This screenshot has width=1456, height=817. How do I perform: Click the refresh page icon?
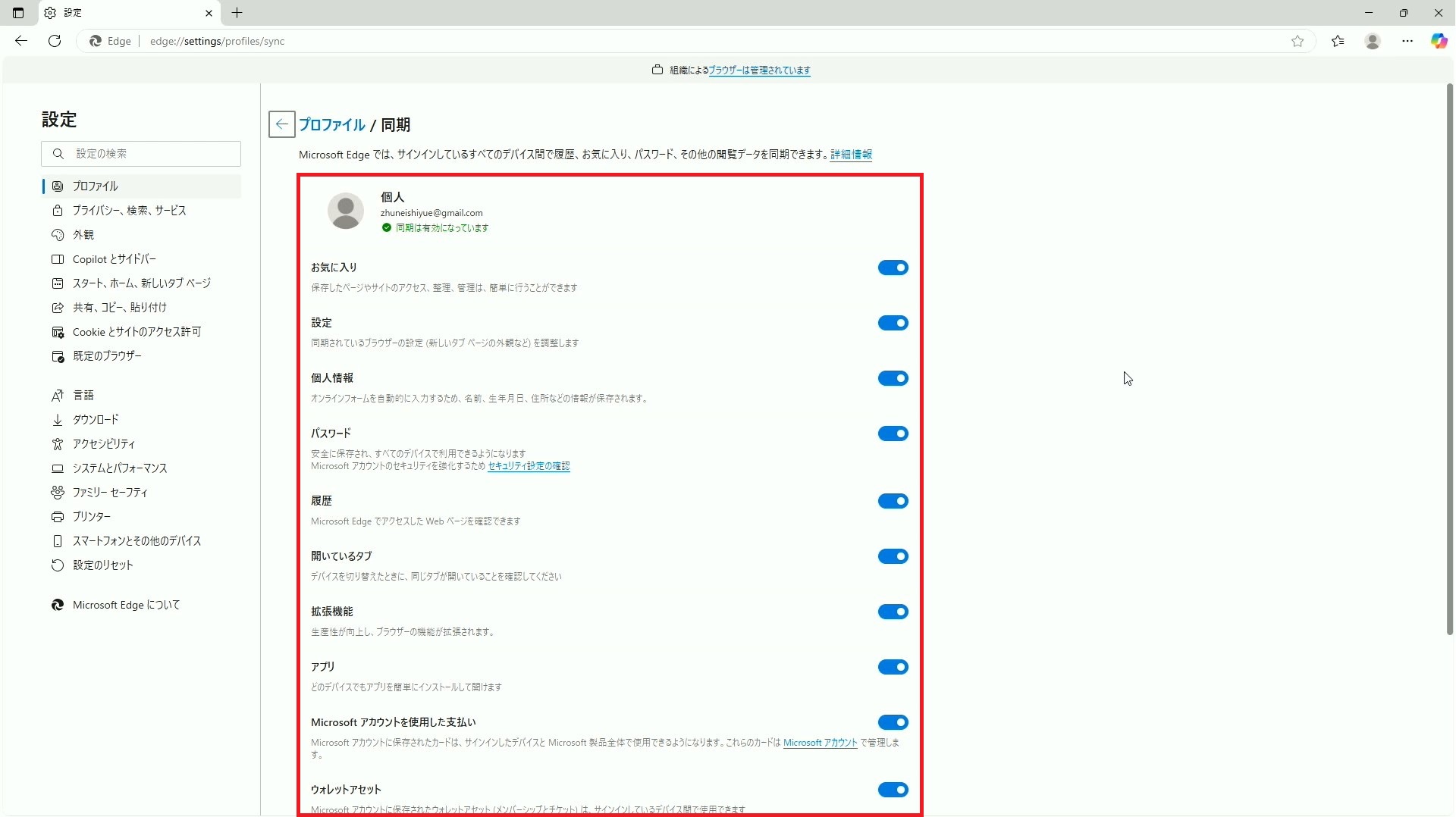point(55,41)
